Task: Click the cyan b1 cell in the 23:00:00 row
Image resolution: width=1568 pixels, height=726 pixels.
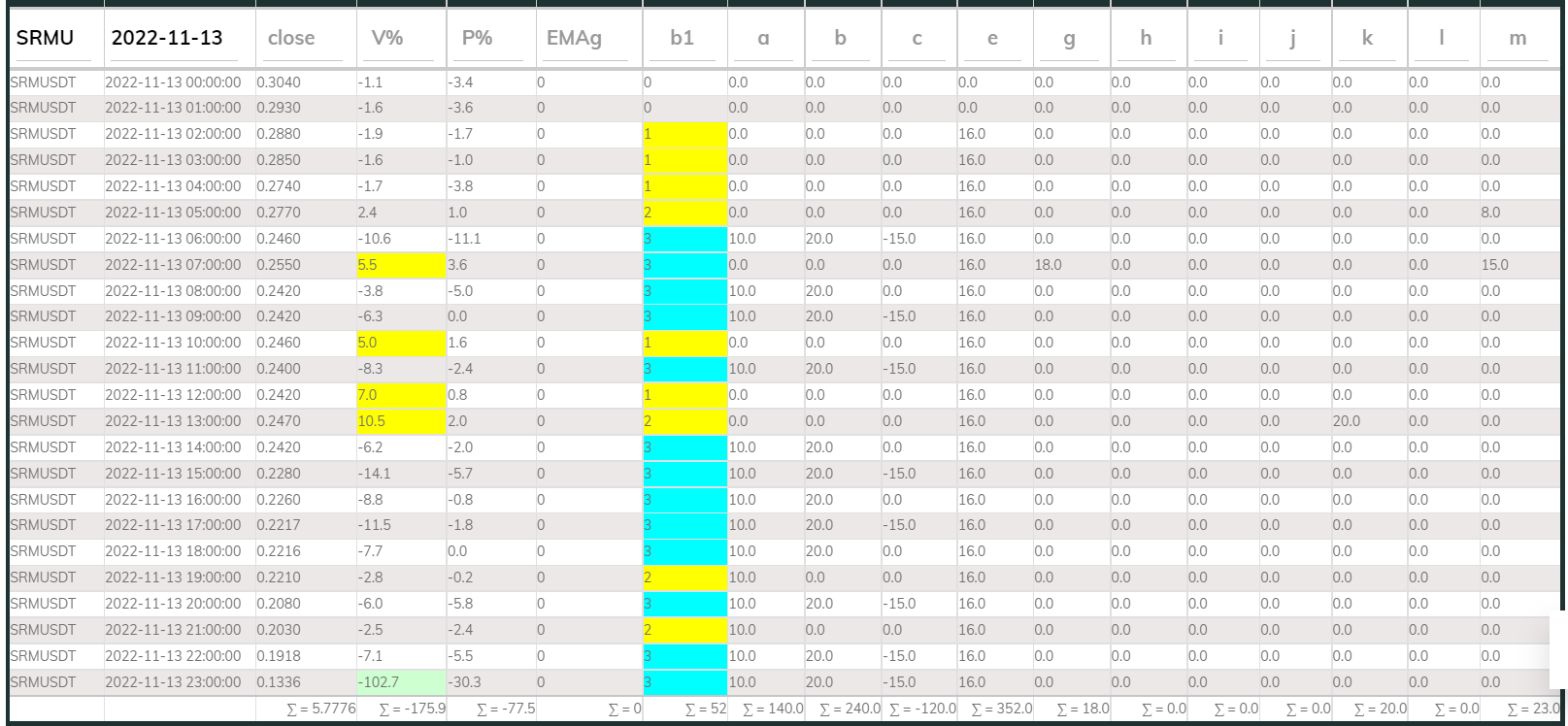Action: [684, 682]
